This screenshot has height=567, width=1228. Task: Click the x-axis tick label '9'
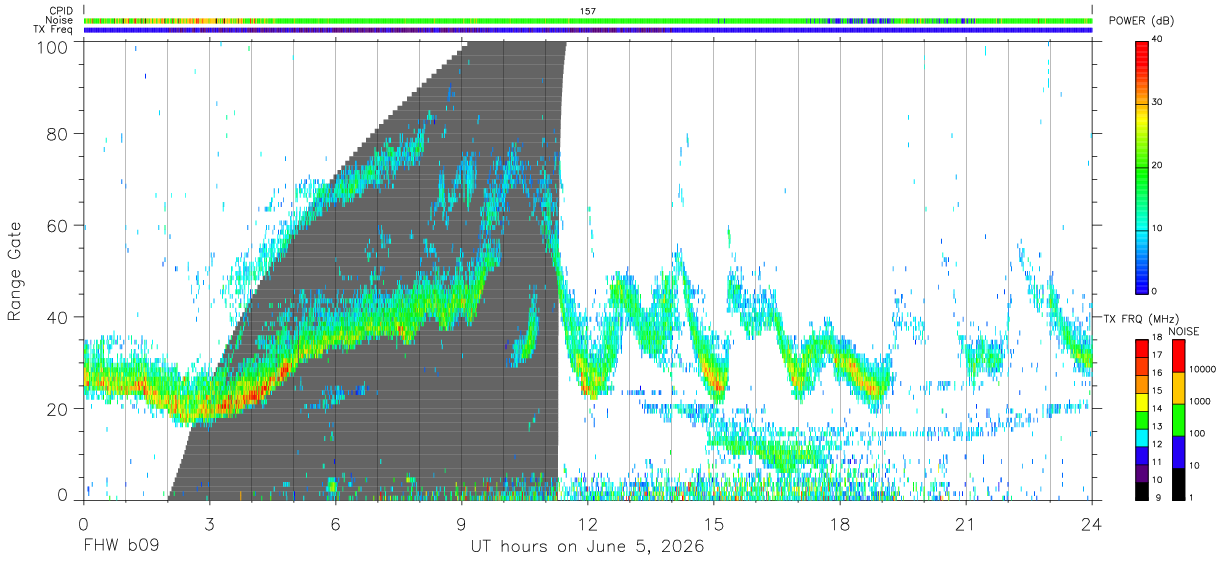coord(462,524)
